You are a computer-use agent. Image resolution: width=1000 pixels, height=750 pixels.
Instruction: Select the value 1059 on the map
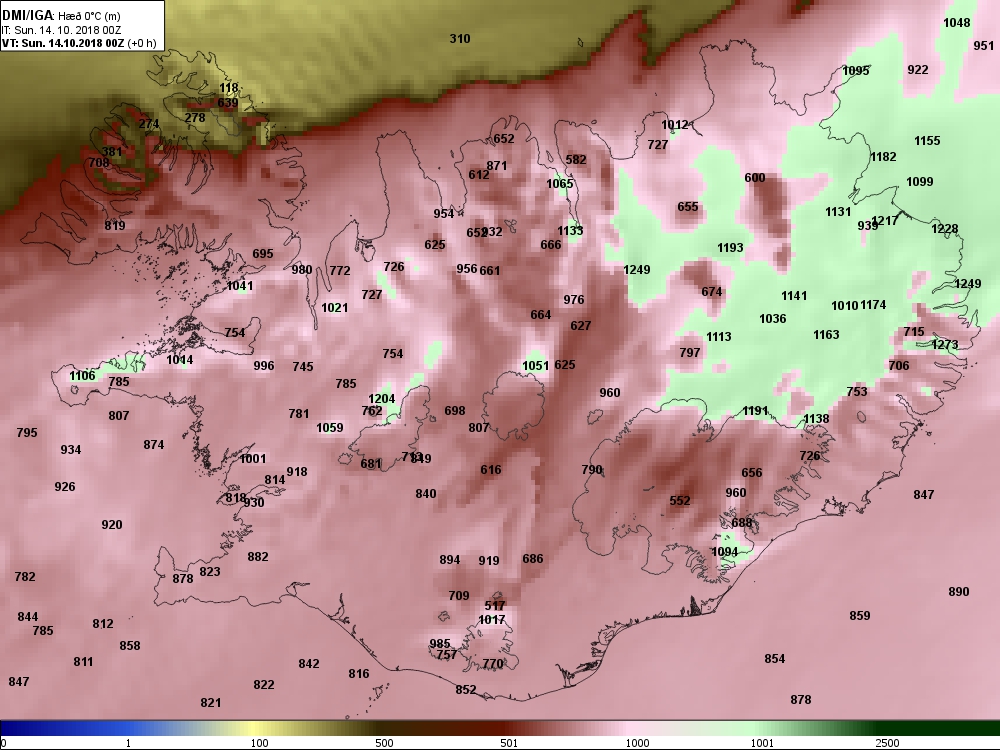point(330,428)
